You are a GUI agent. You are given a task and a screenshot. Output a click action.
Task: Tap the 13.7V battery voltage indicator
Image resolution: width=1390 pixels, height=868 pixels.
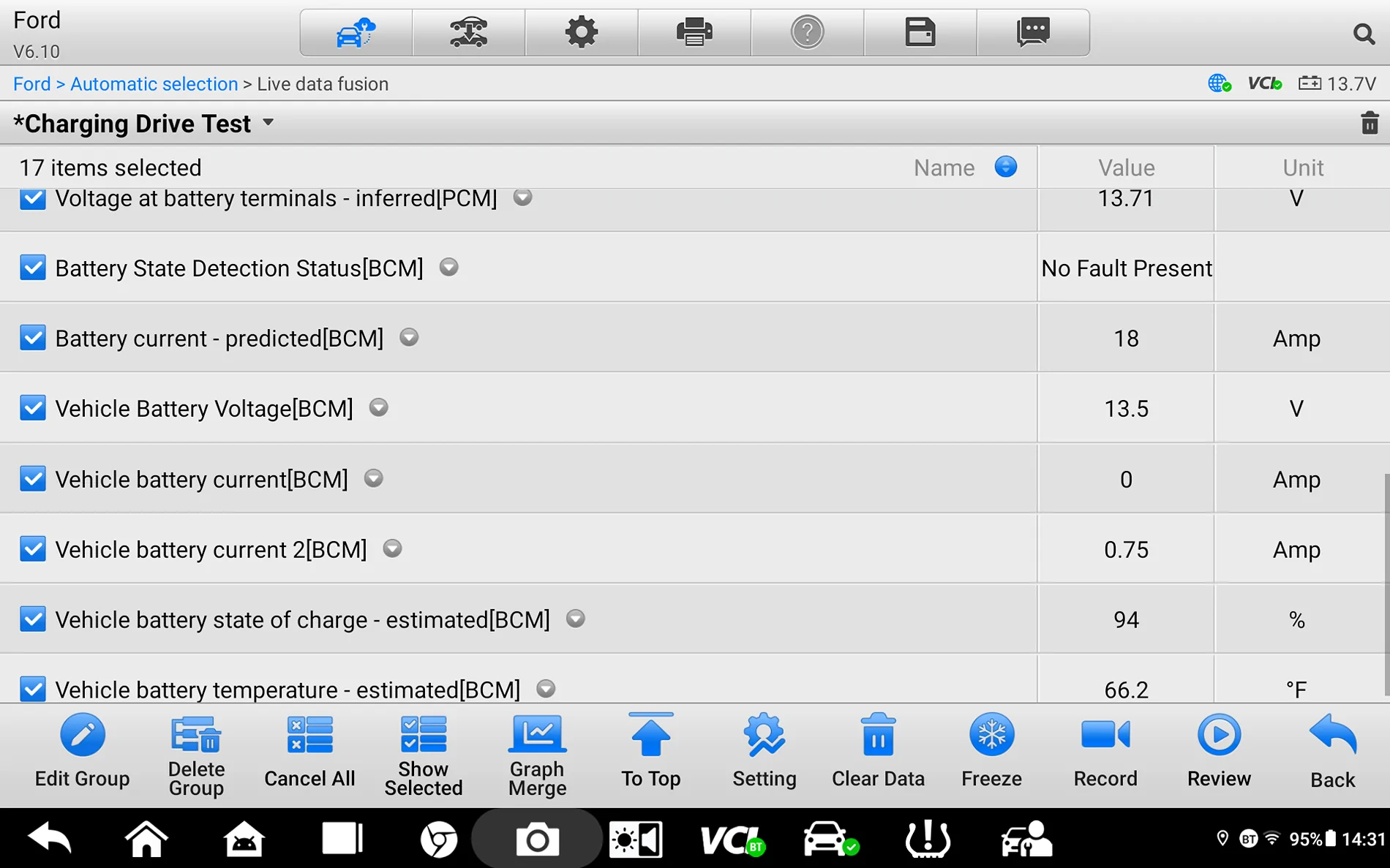tap(1337, 84)
